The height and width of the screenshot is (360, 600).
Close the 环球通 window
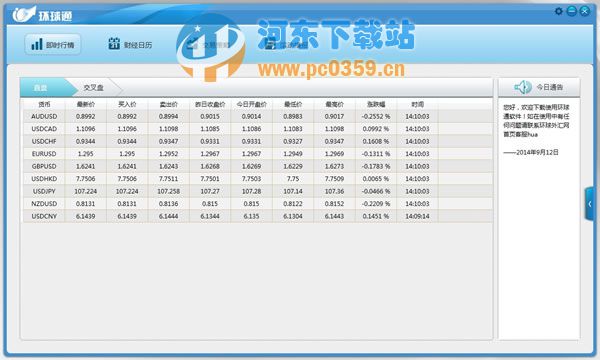coord(585,11)
